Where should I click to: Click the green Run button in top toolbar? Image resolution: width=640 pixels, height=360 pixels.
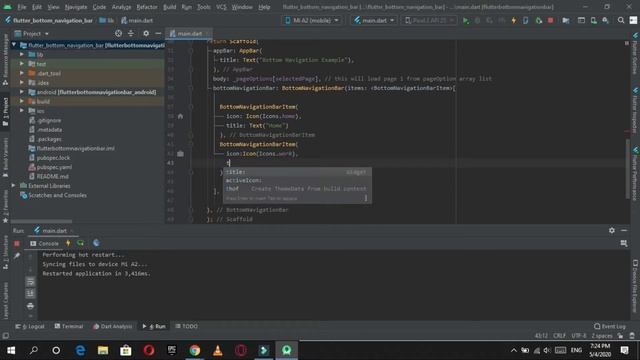point(465,20)
